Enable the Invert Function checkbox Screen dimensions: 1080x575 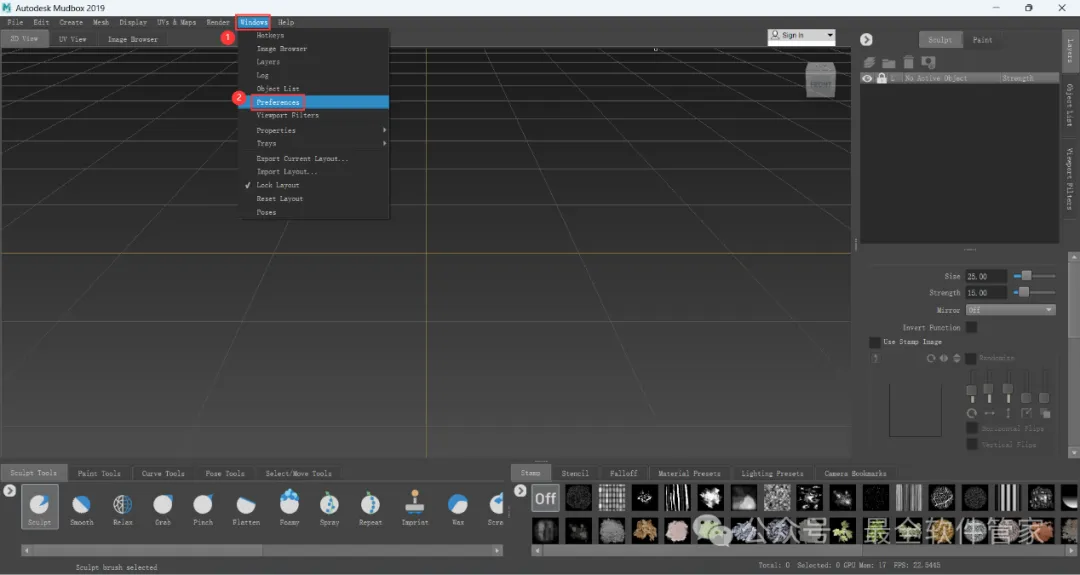pyautogui.click(x=971, y=327)
